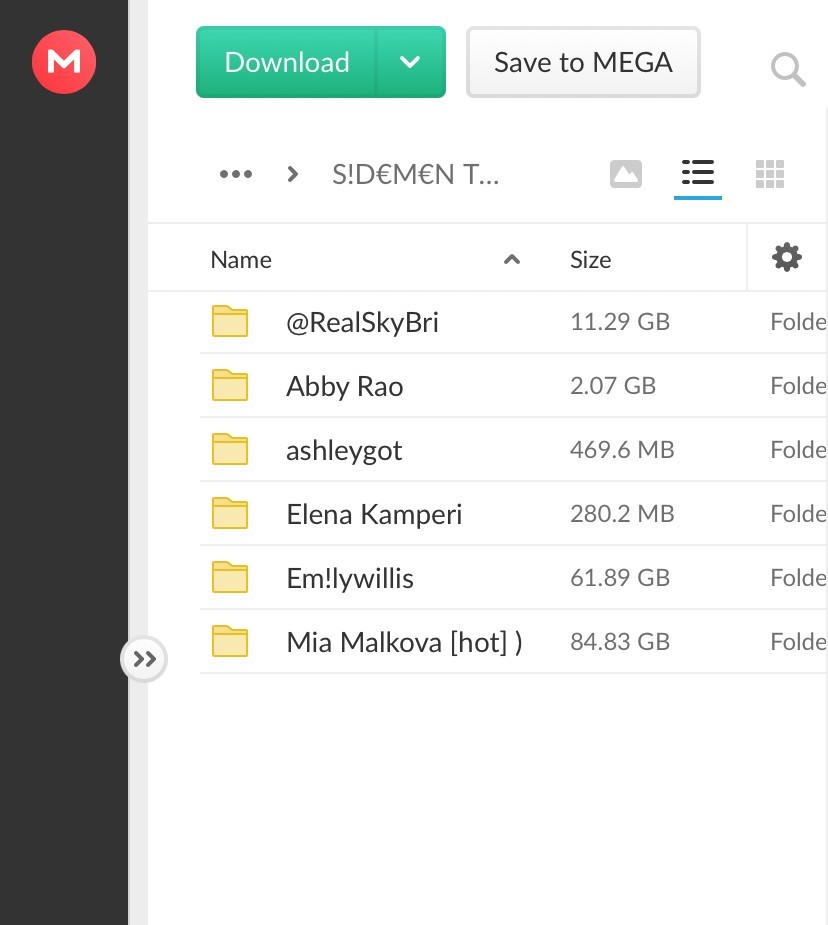The height and width of the screenshot is (925, 828).
Task: Click the breadcrumb chevron arrow
Action: pyautogui.click(x=293, y=174)
